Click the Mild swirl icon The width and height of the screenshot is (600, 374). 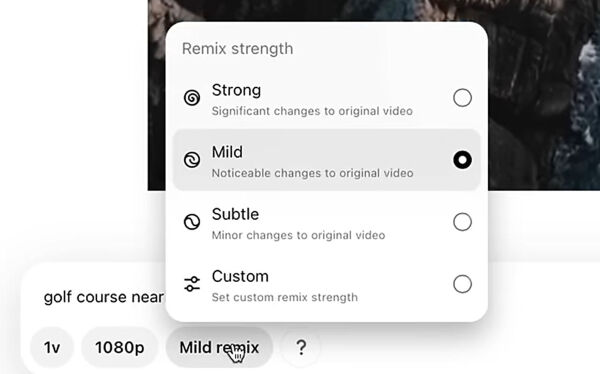[192, 160]
